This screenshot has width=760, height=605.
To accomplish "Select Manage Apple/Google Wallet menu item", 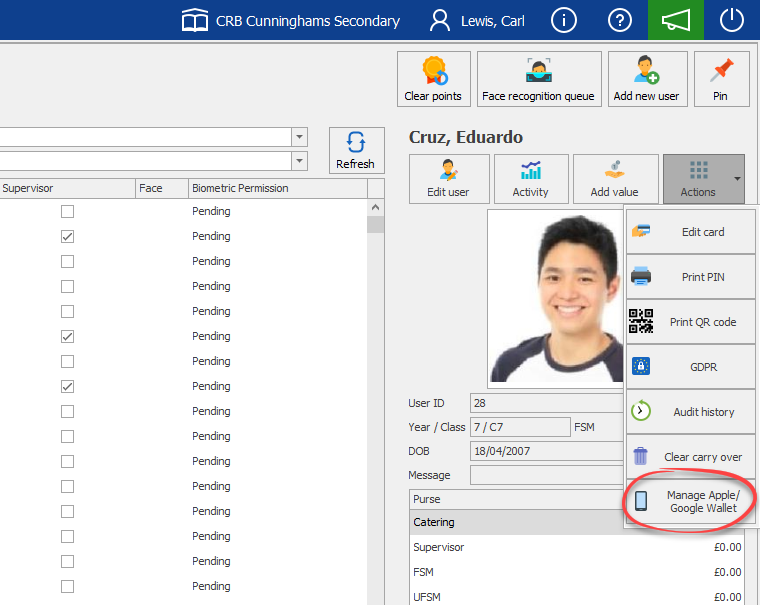I will point(690,501).
